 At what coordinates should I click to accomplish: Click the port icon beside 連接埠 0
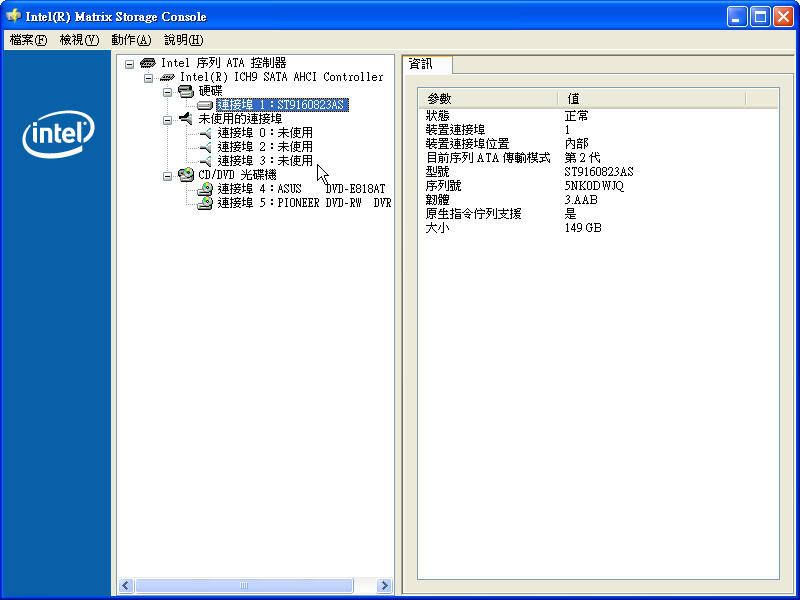point(205,134)
